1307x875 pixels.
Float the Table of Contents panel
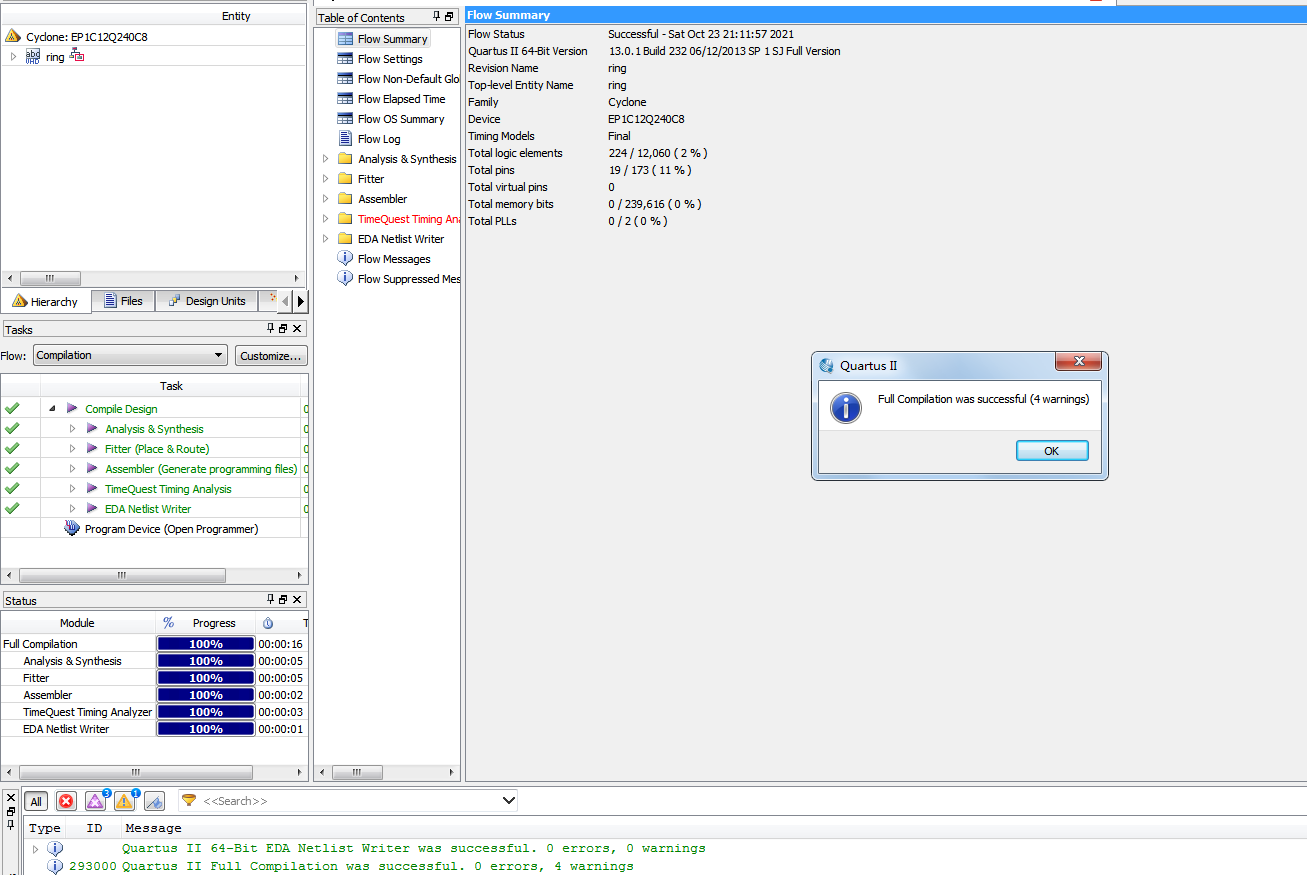click(449, 17)
